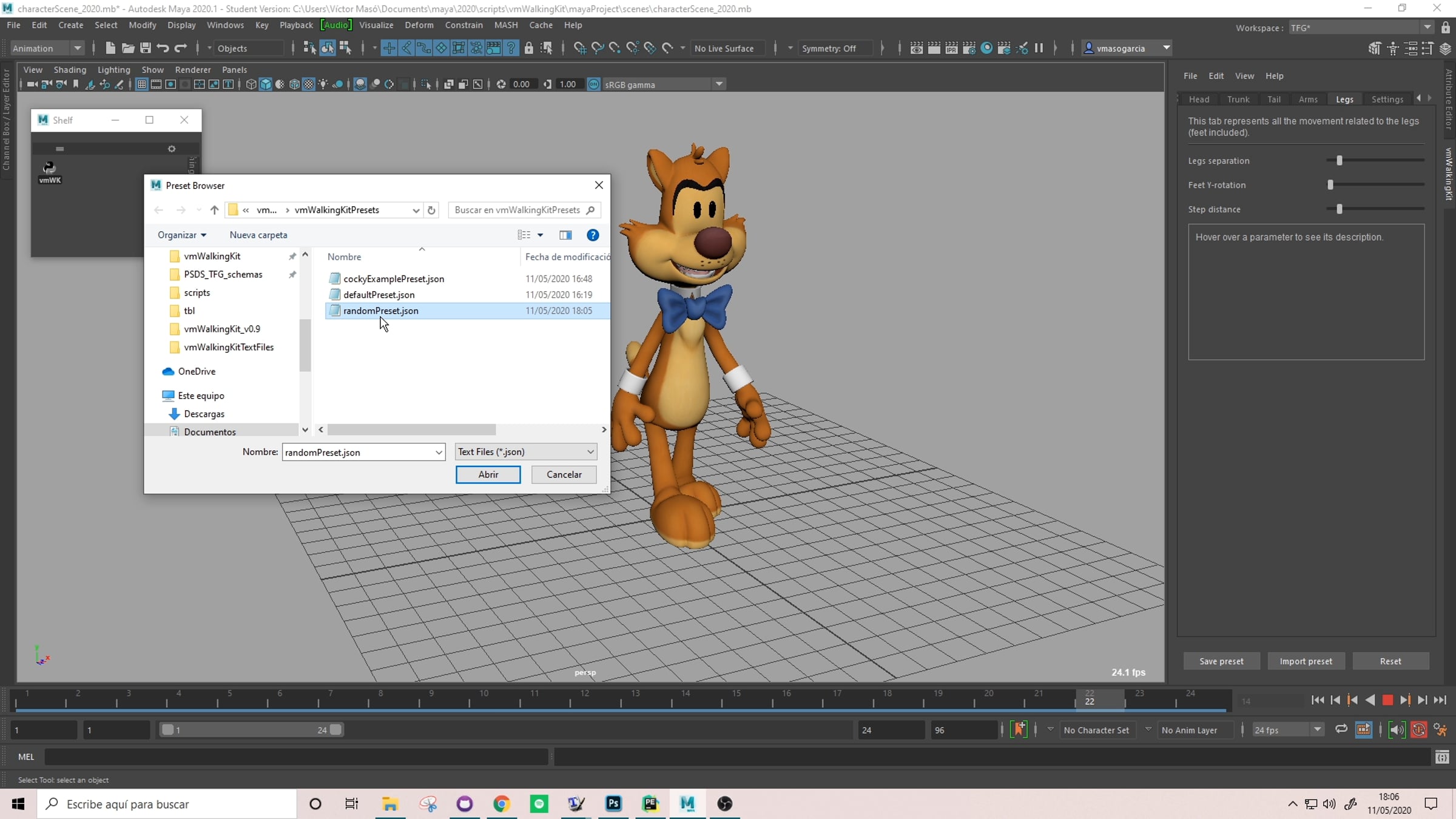Screen dimensions: 1456x819
Task: Stop playback with the red square
Action: (x=1387, y=700)
